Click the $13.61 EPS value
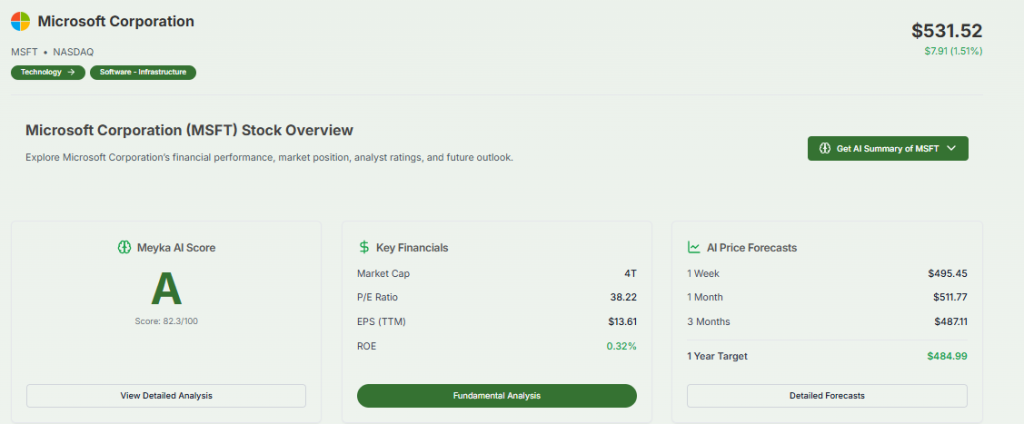Image resolution: width=1024 pixels, height=424 pixels. (x=622, y=321)
